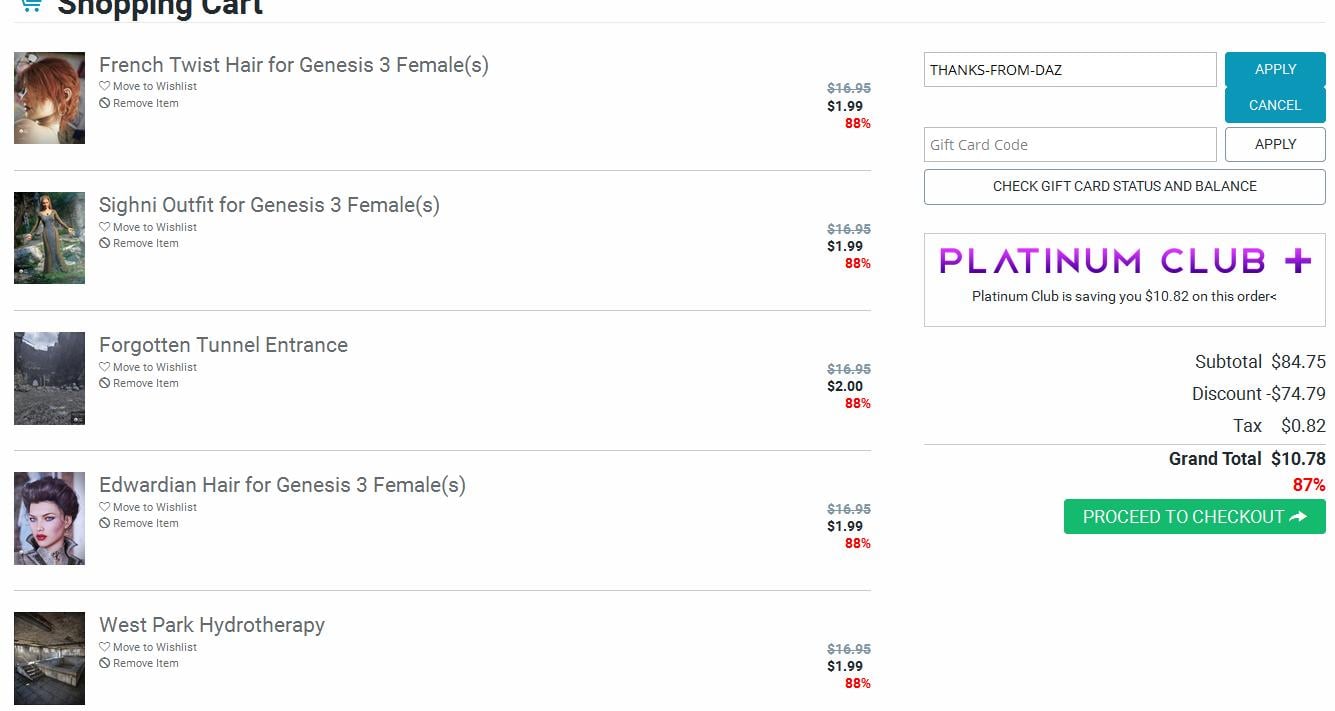
Task: Apply the gift card code
Action: click(x=1274, y=145)
